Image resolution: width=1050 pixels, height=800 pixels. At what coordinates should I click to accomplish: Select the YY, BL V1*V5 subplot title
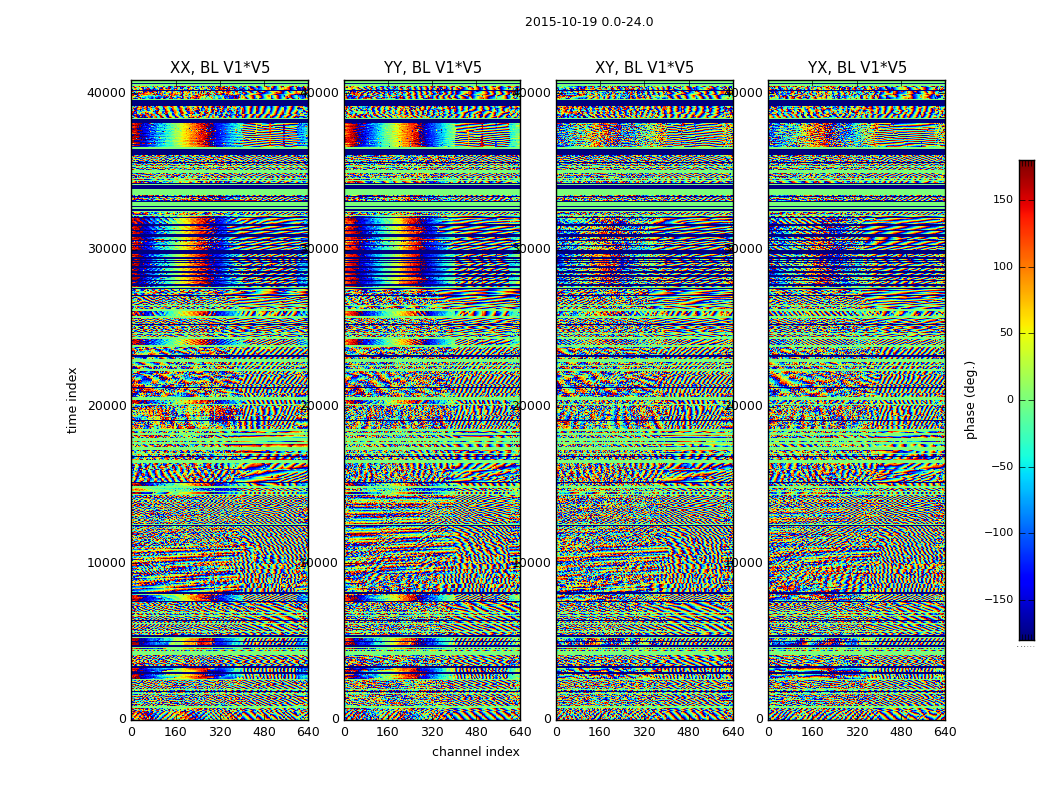(432, 68)
